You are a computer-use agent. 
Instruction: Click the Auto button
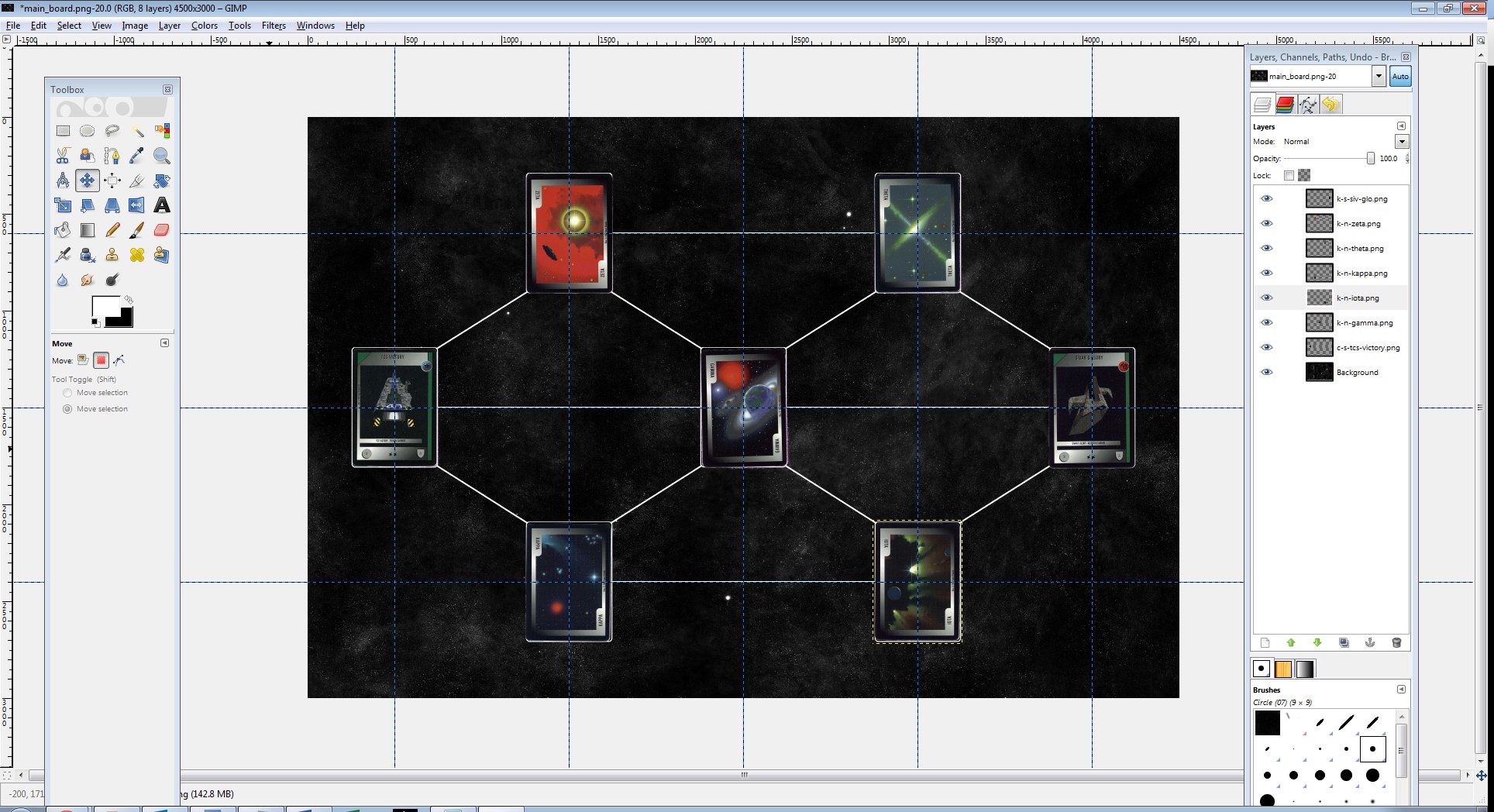pos(1400,76)
